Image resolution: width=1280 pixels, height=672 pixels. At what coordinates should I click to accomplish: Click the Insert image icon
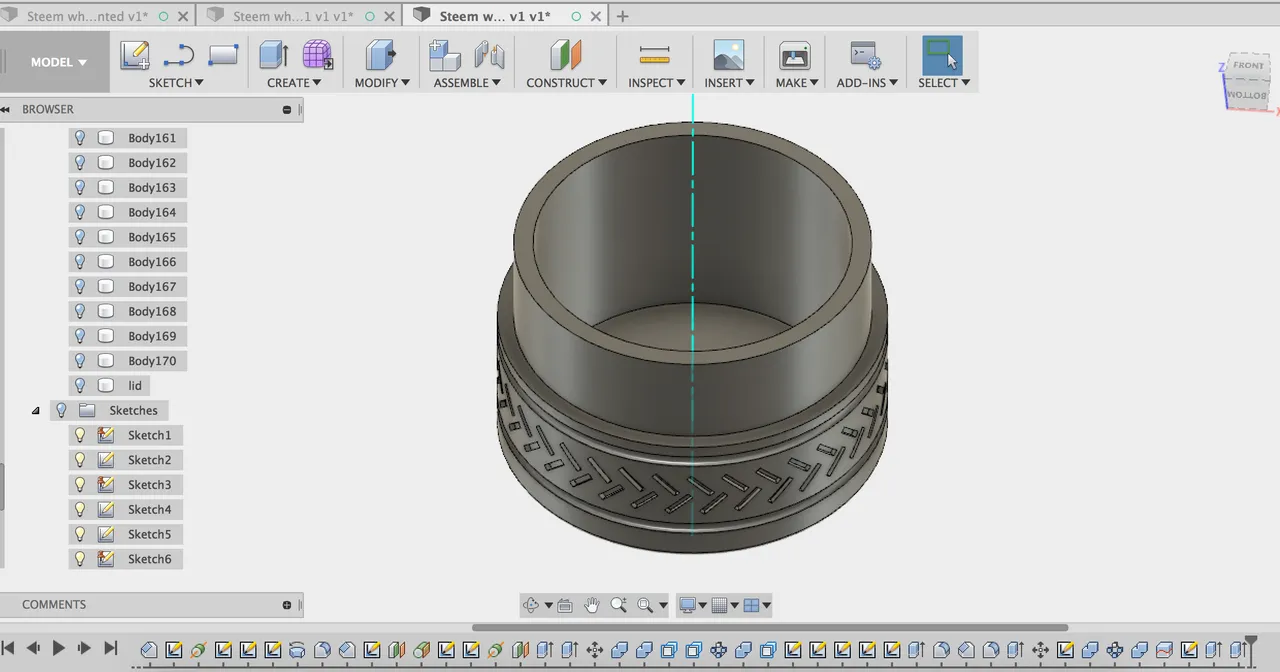tap(729, 55)
